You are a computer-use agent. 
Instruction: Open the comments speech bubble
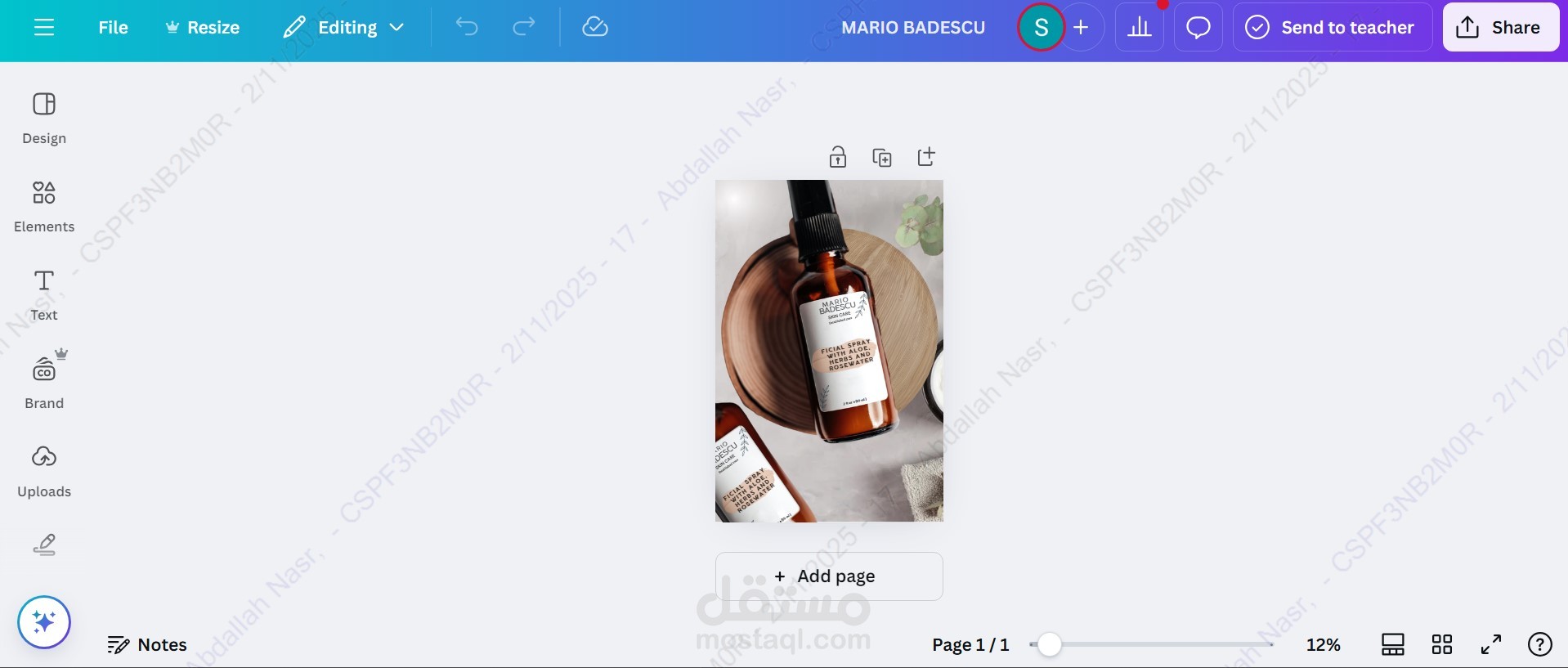click(1198, 28)
